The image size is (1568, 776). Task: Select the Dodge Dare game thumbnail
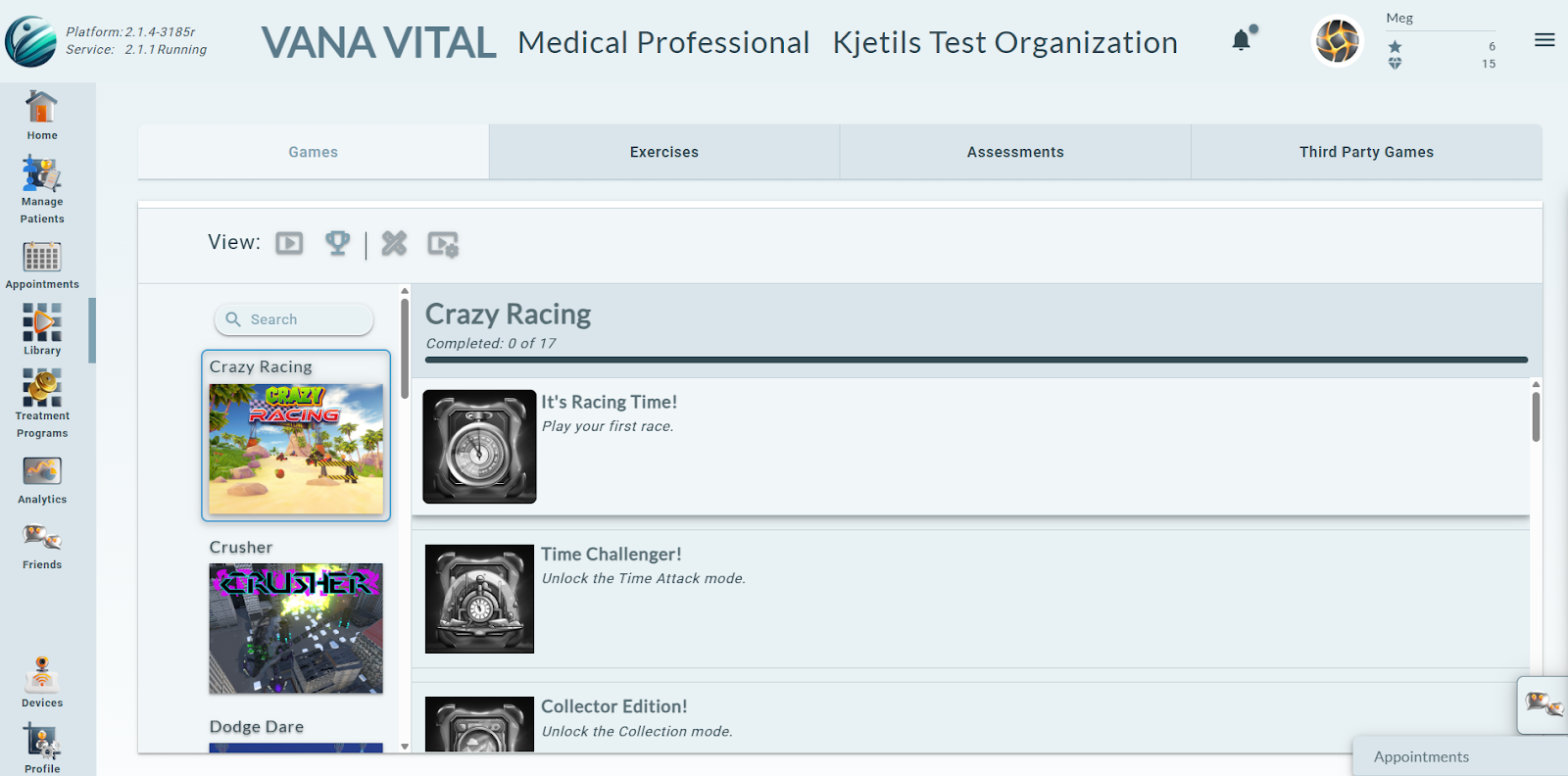296,748
